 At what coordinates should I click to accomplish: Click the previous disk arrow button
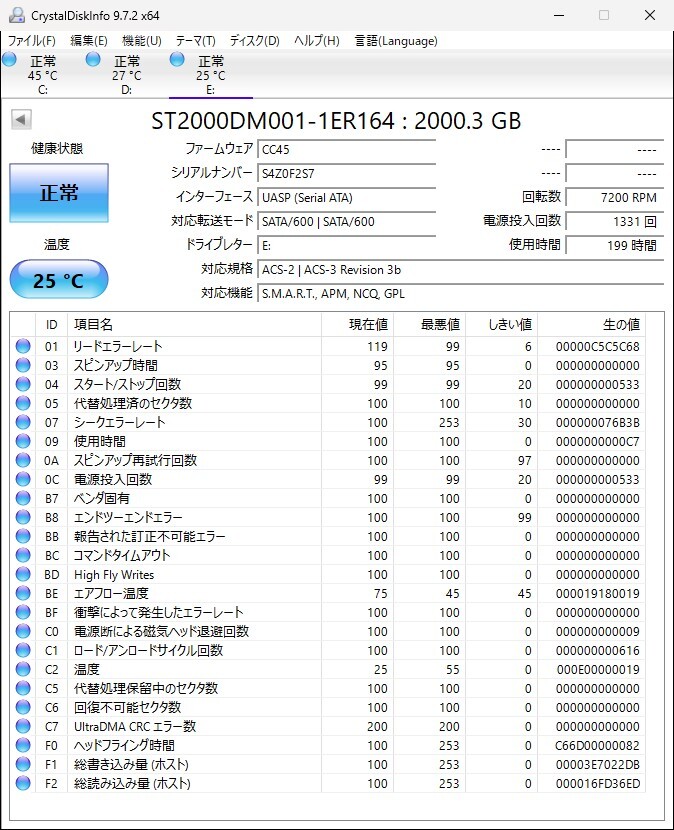click(x=21, y=119)
